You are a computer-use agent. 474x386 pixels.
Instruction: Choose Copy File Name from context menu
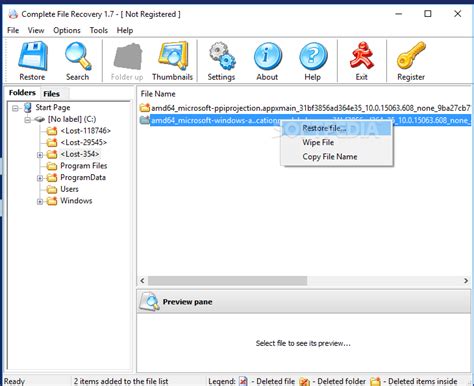tap(337, 157)
